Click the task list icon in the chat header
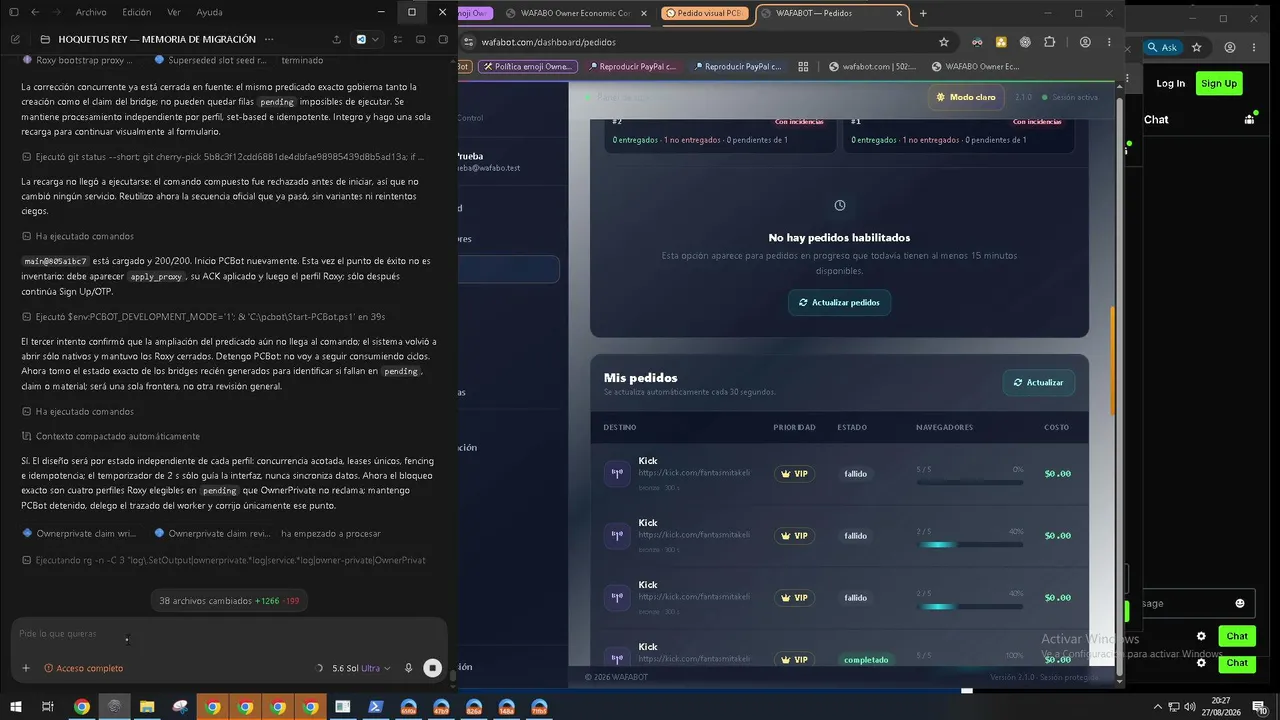 pyautogui.click(x=398, y=39)
